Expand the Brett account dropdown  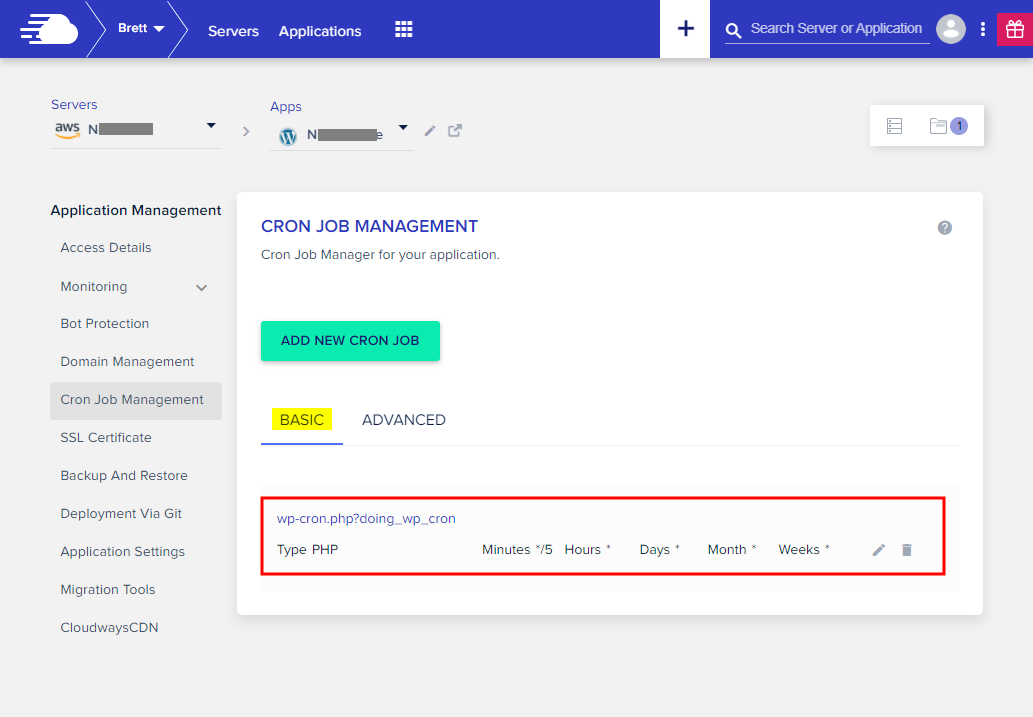point(141,28)
